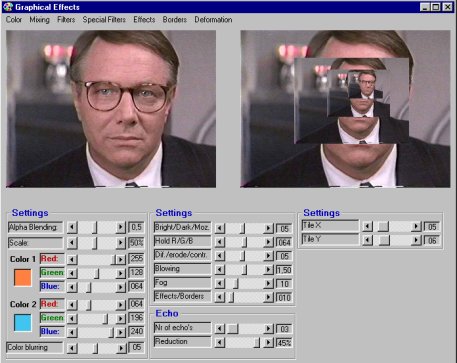Viewport: 457px width, 363px height.
Task: Click the Nr of echo's right arrow
Action: (x=268, y=329)
